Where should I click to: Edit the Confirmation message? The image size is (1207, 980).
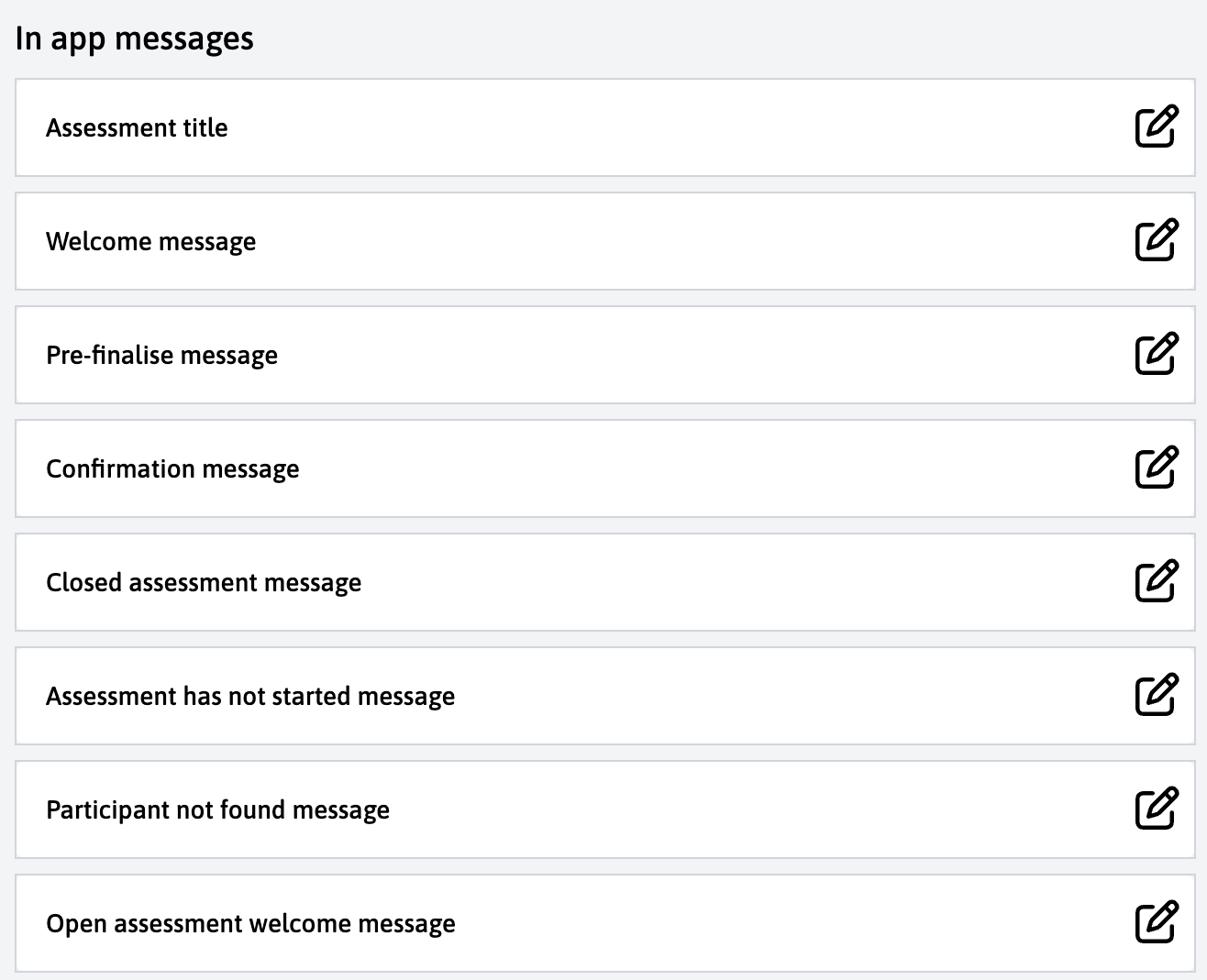pos(1156,468)
